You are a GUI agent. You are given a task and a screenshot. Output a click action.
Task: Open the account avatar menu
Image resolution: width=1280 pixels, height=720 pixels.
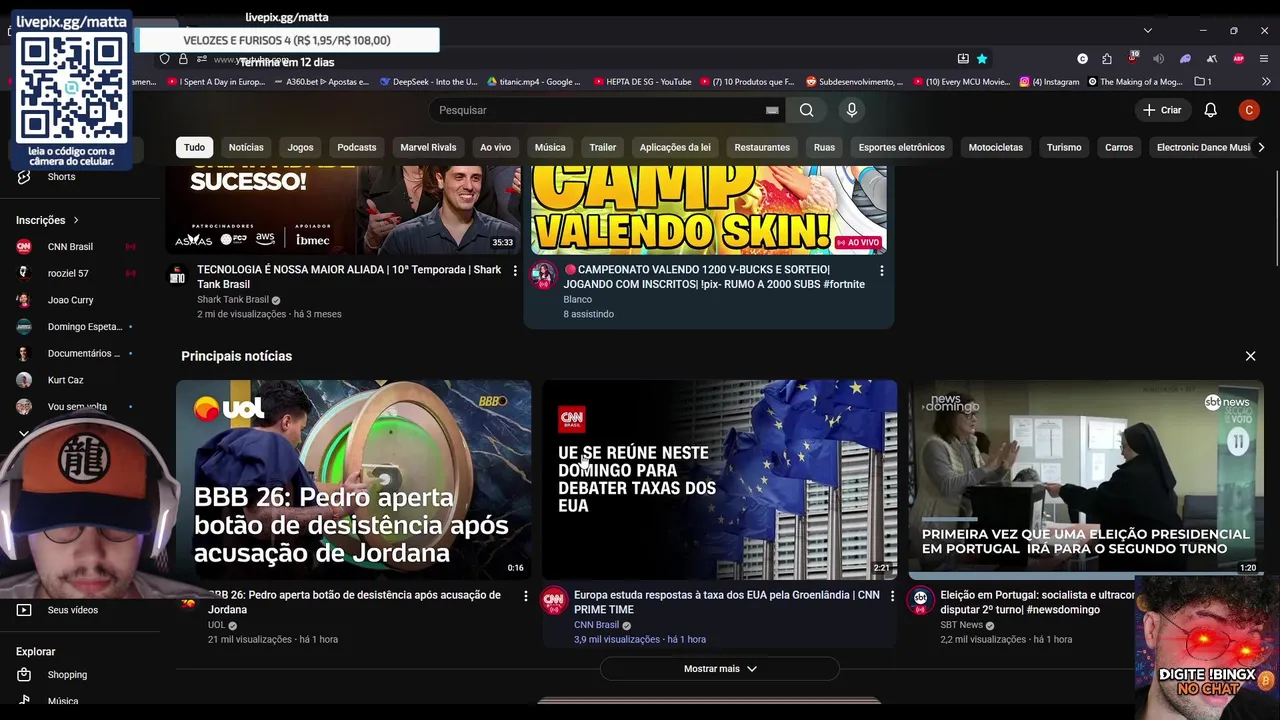pyautogui.click(x=1248, y=110)
